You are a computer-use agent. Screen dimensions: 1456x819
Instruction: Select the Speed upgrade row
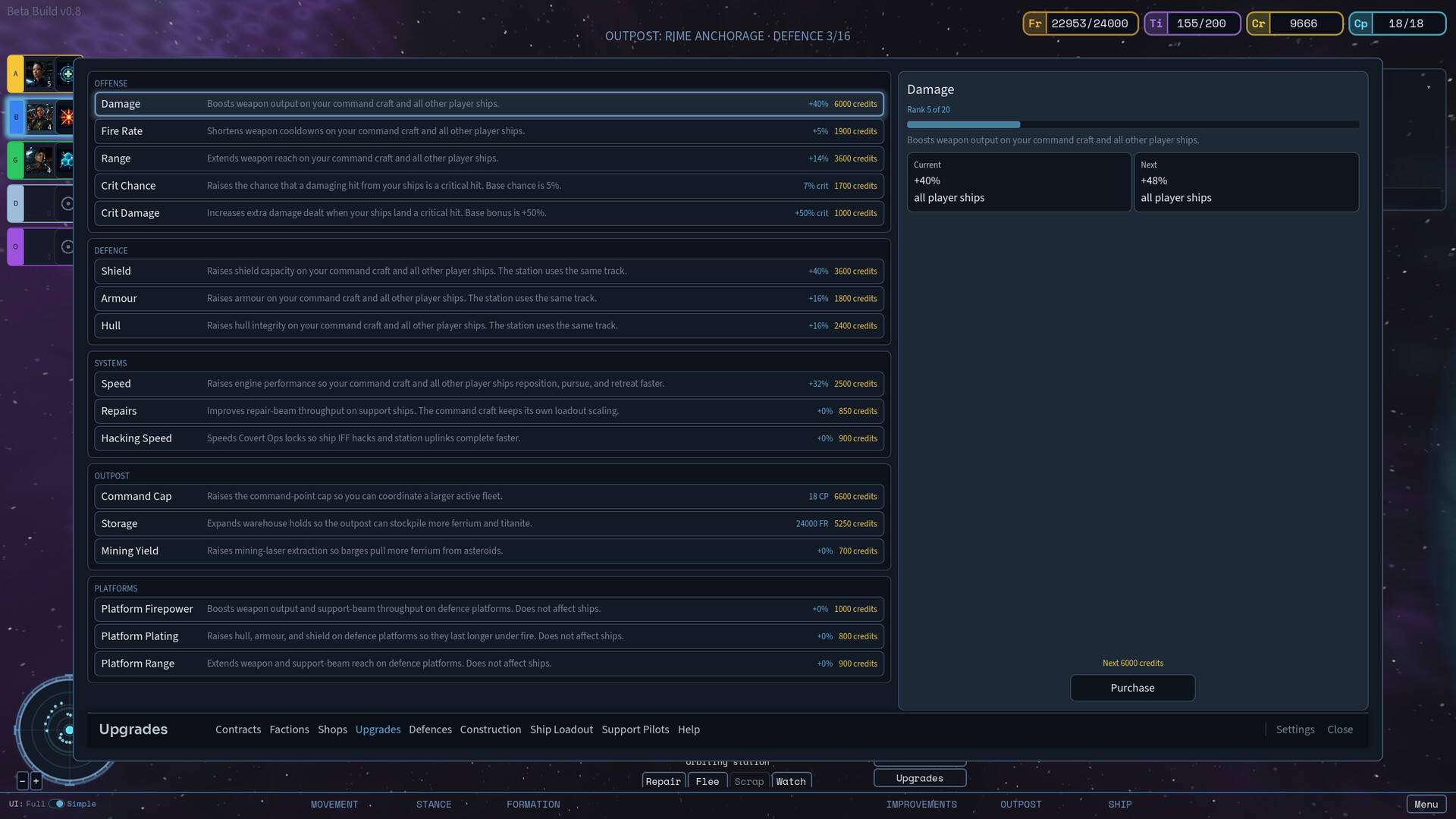click(489, 384)
